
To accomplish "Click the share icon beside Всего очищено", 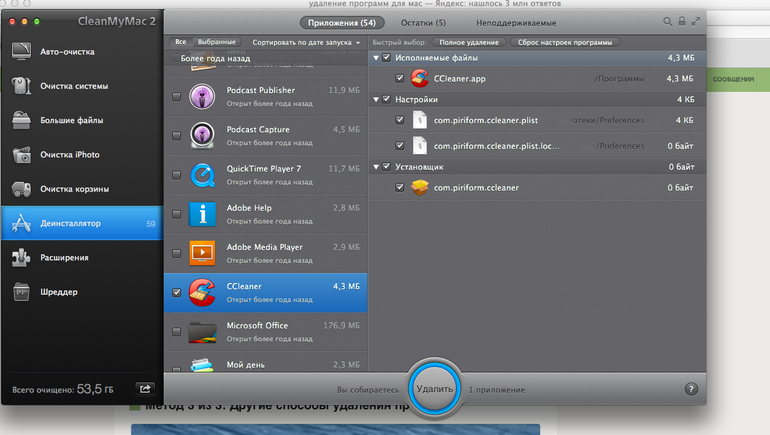I will (144, 389).
